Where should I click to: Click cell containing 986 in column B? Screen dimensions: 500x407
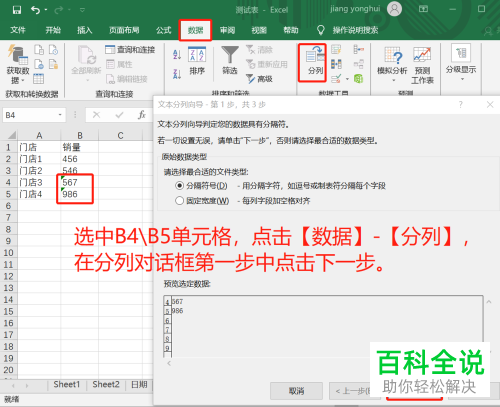point(80,194)
